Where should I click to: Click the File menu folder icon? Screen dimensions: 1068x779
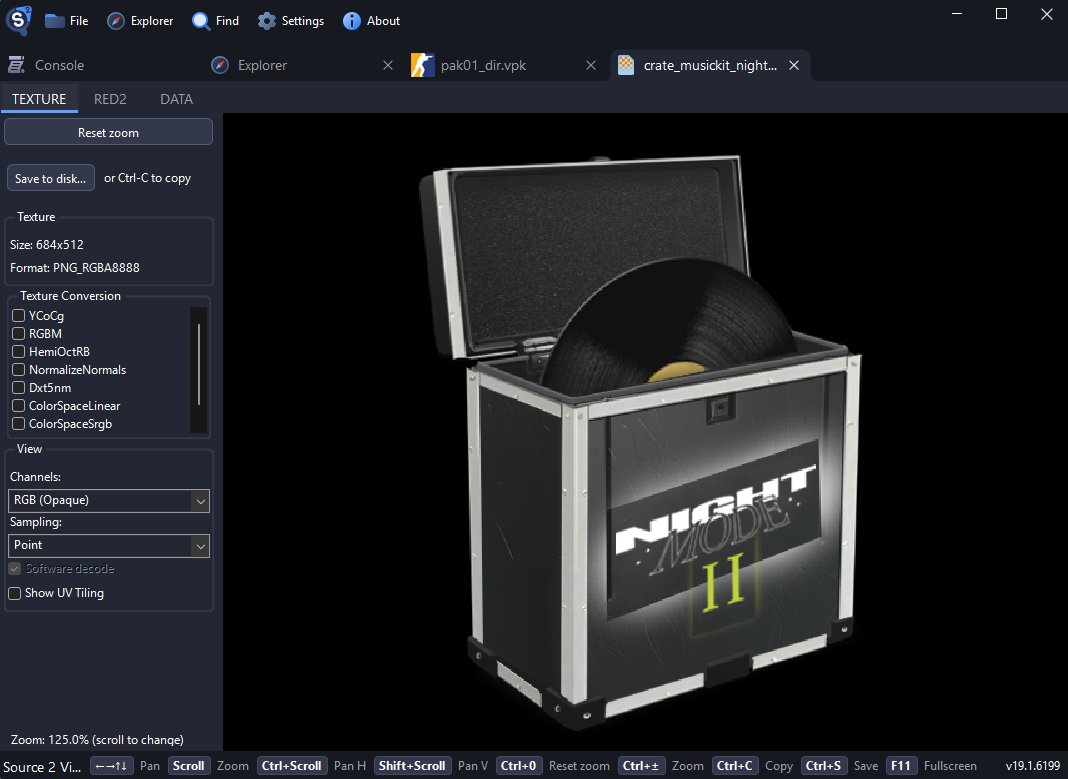point(54,21)
